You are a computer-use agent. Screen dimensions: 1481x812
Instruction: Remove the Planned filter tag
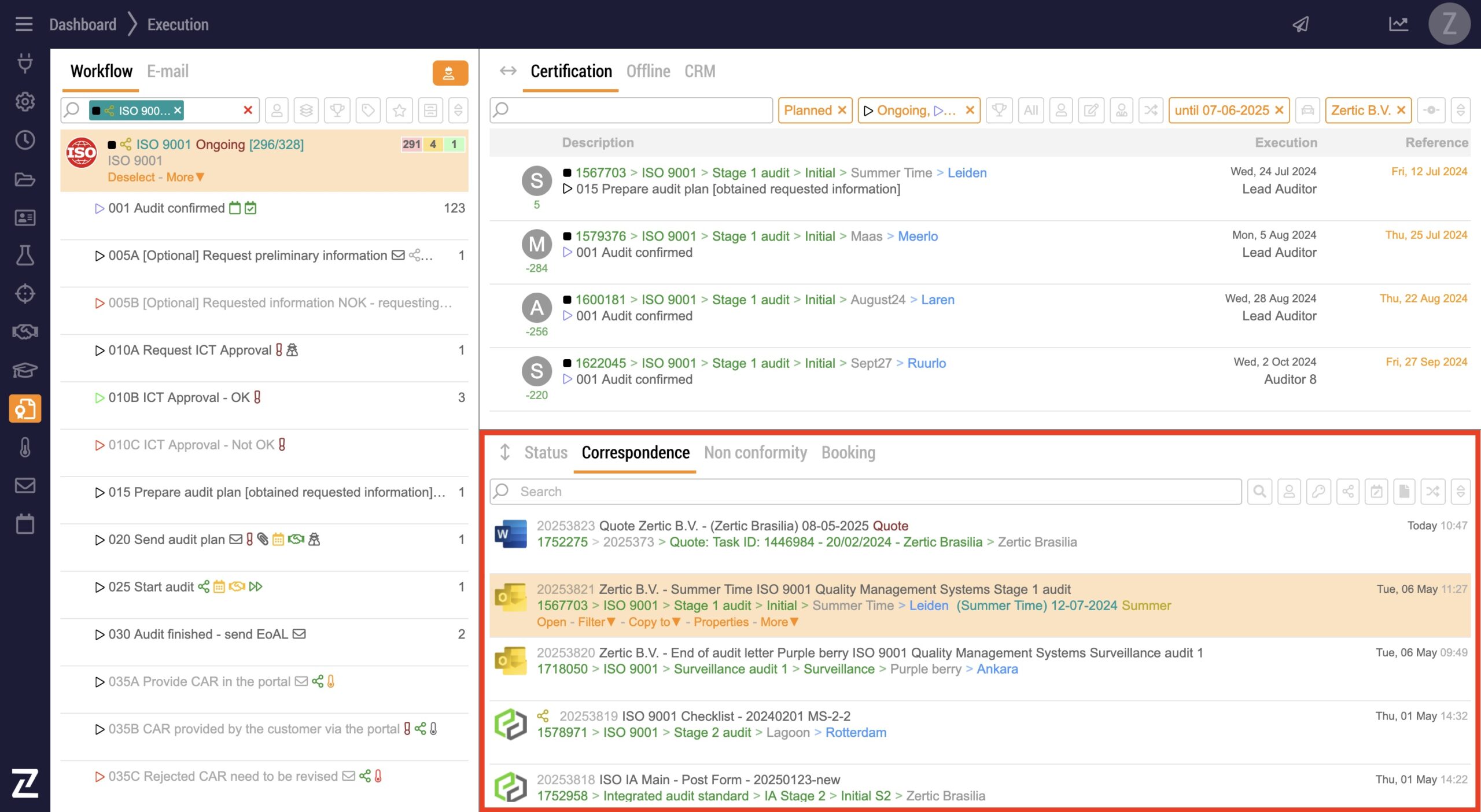tap(842, 110)
